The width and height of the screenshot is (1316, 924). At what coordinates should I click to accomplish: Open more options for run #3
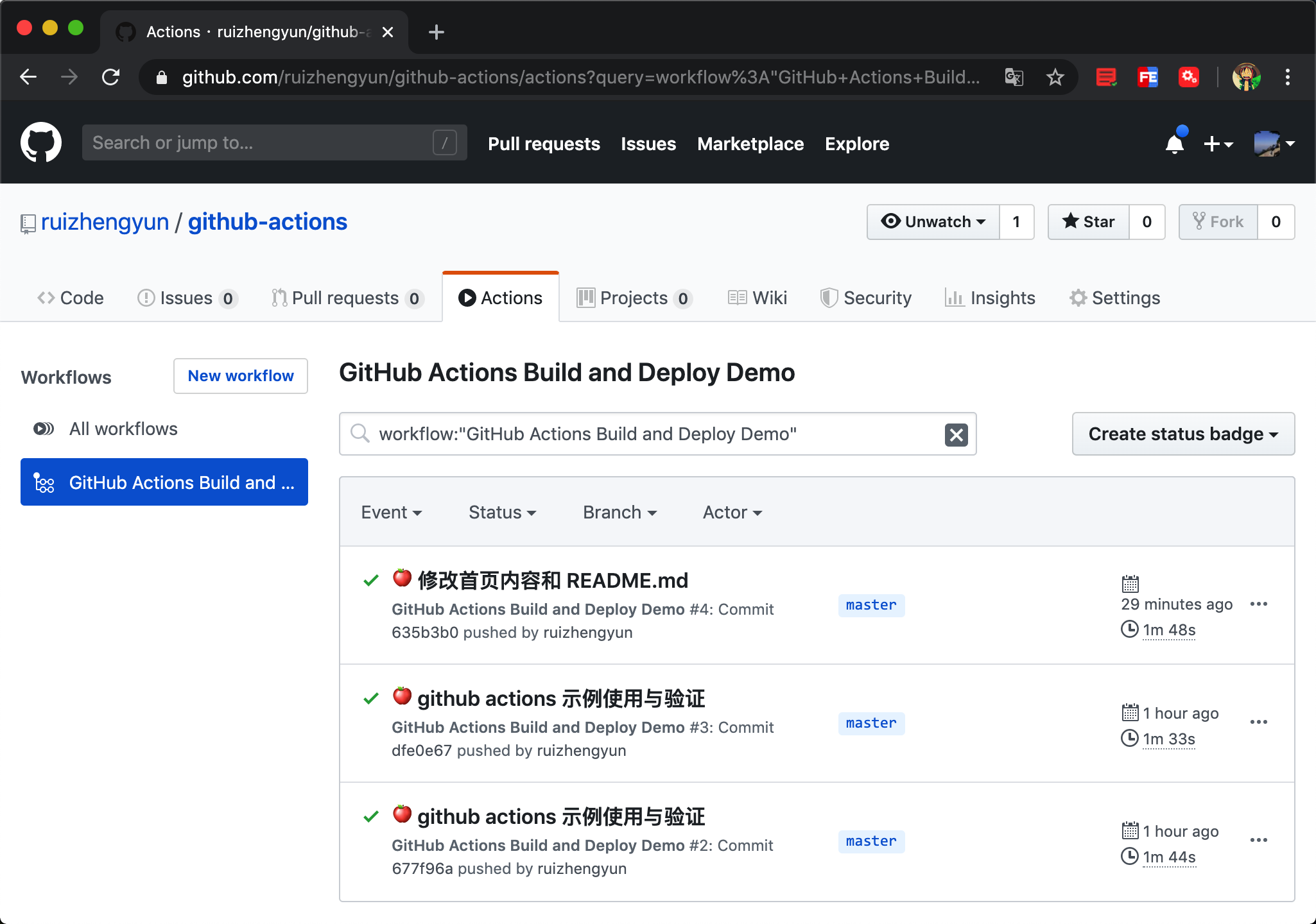pos(1259,723)
